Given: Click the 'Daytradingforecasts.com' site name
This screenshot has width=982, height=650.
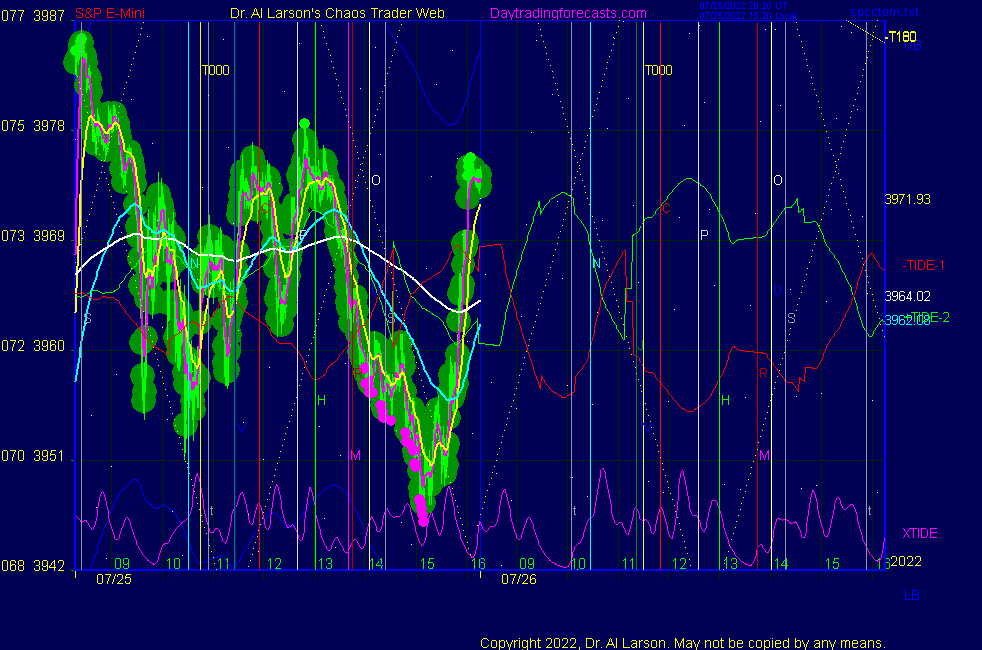Looking at the screenshot, I should pyautogui.click(x=568, y=13).
